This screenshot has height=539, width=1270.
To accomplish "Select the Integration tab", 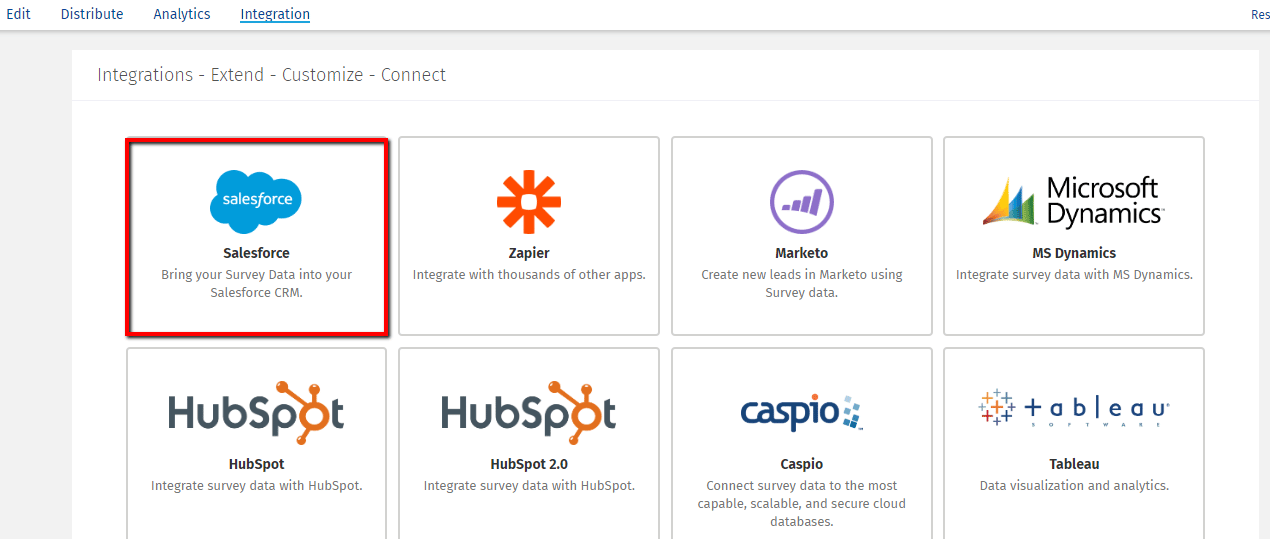I will coord(275,14).
